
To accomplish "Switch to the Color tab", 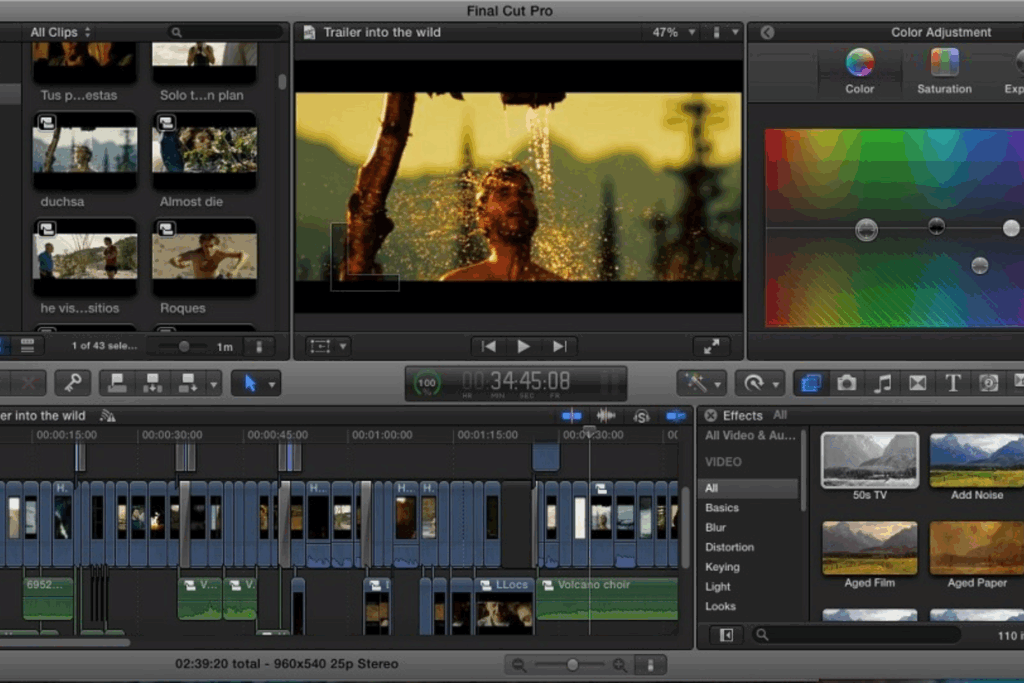I will coord(859,72).
